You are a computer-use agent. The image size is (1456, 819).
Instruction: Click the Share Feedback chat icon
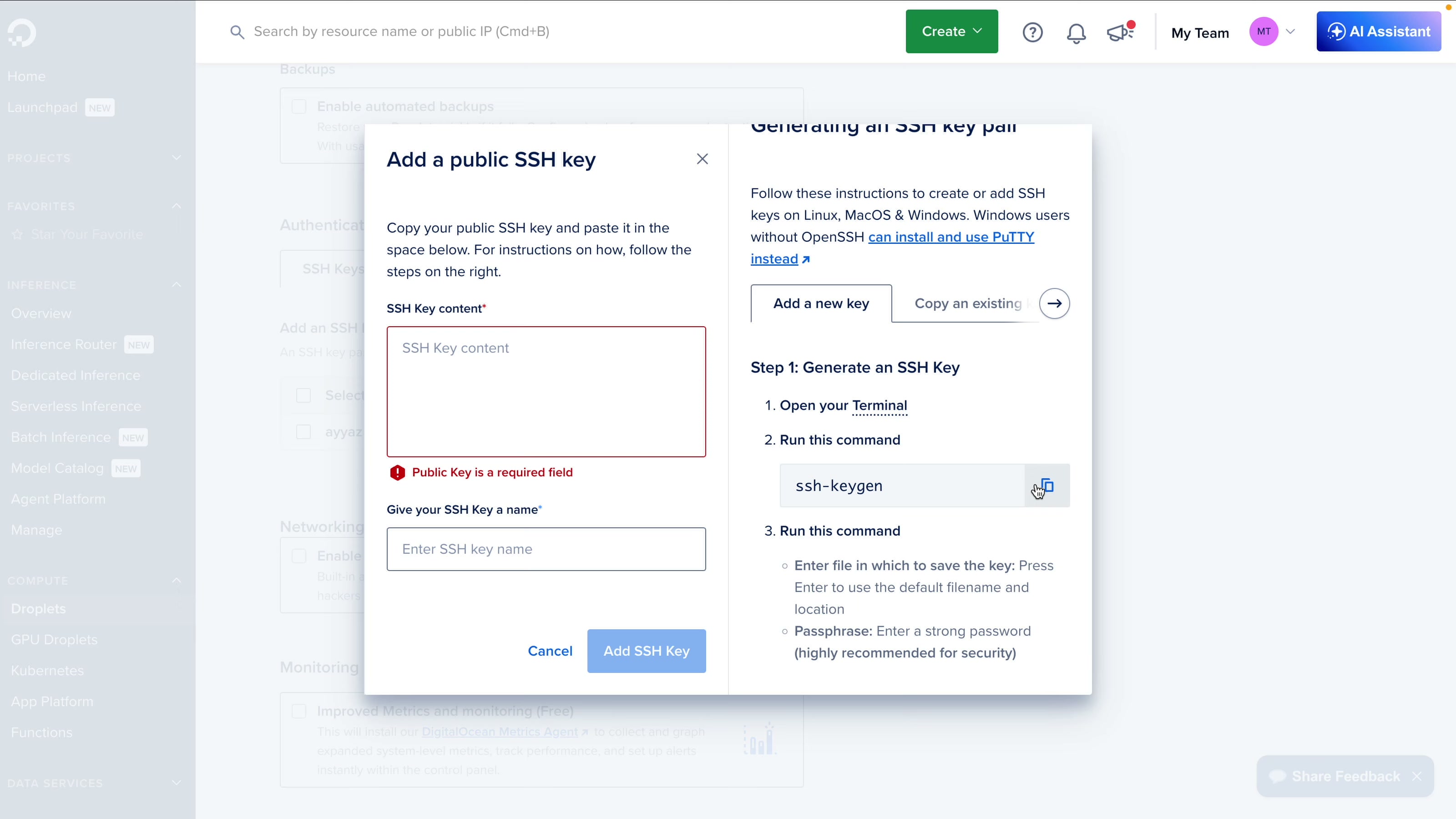tap(1277, 776)
